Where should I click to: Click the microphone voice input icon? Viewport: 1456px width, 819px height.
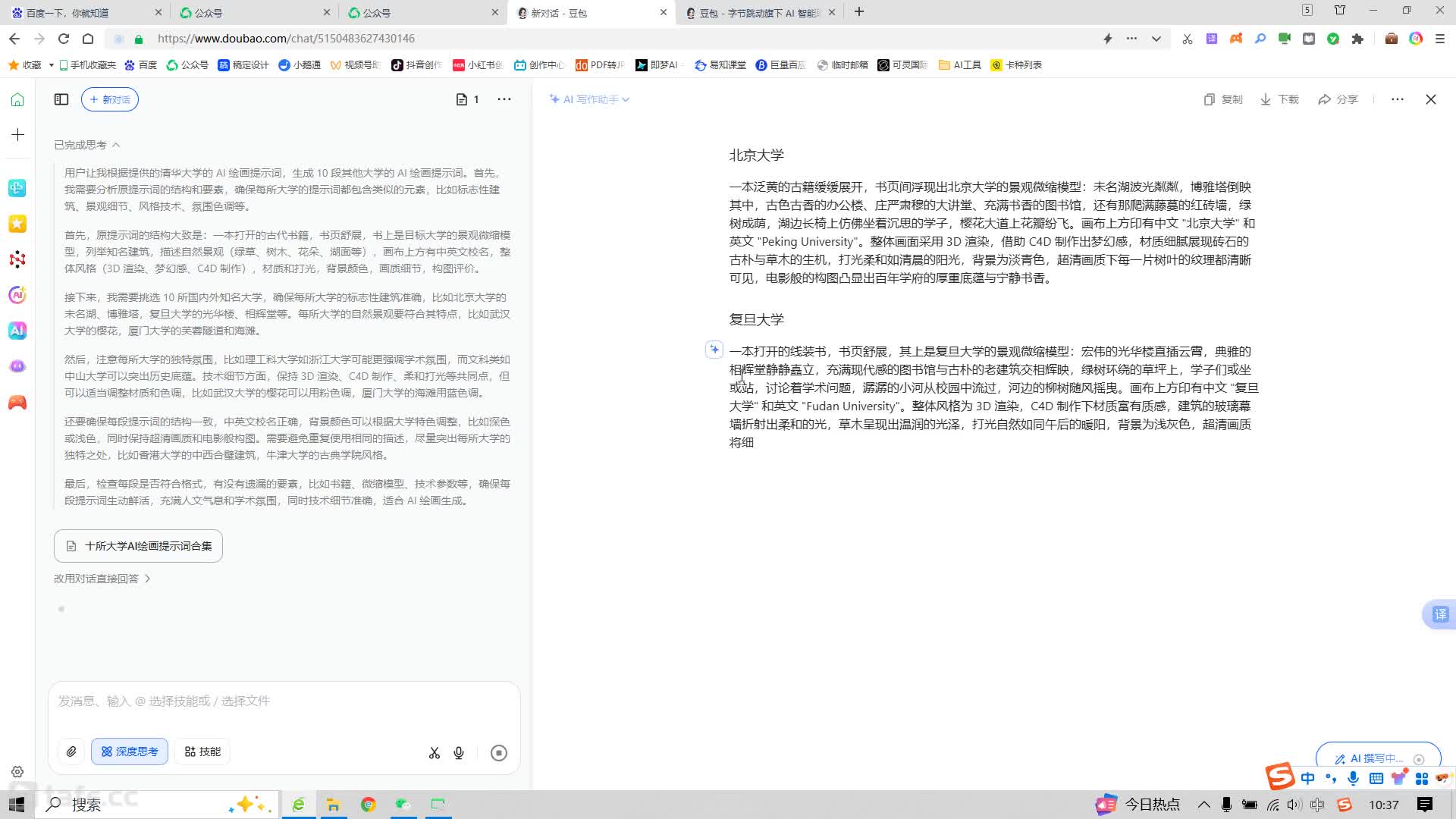(459, 753)
